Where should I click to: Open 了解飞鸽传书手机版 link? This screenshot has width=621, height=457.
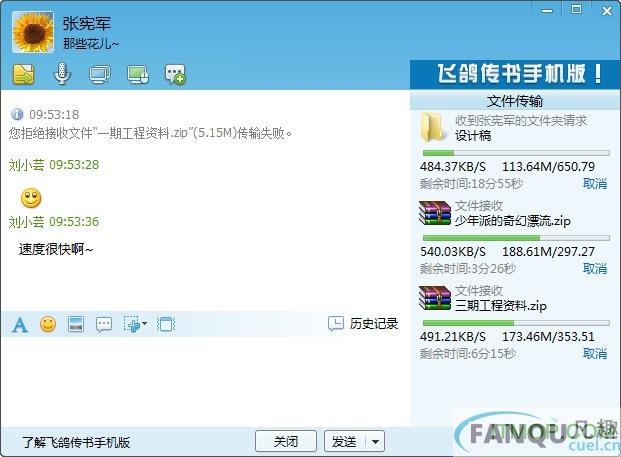[76, 442]
